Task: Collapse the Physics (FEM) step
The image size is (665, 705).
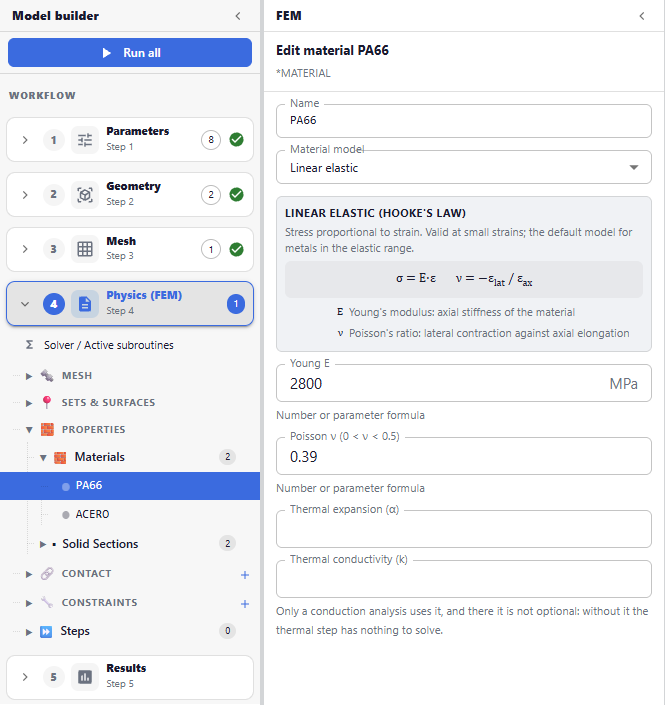Action: click(x=25, y=304)
